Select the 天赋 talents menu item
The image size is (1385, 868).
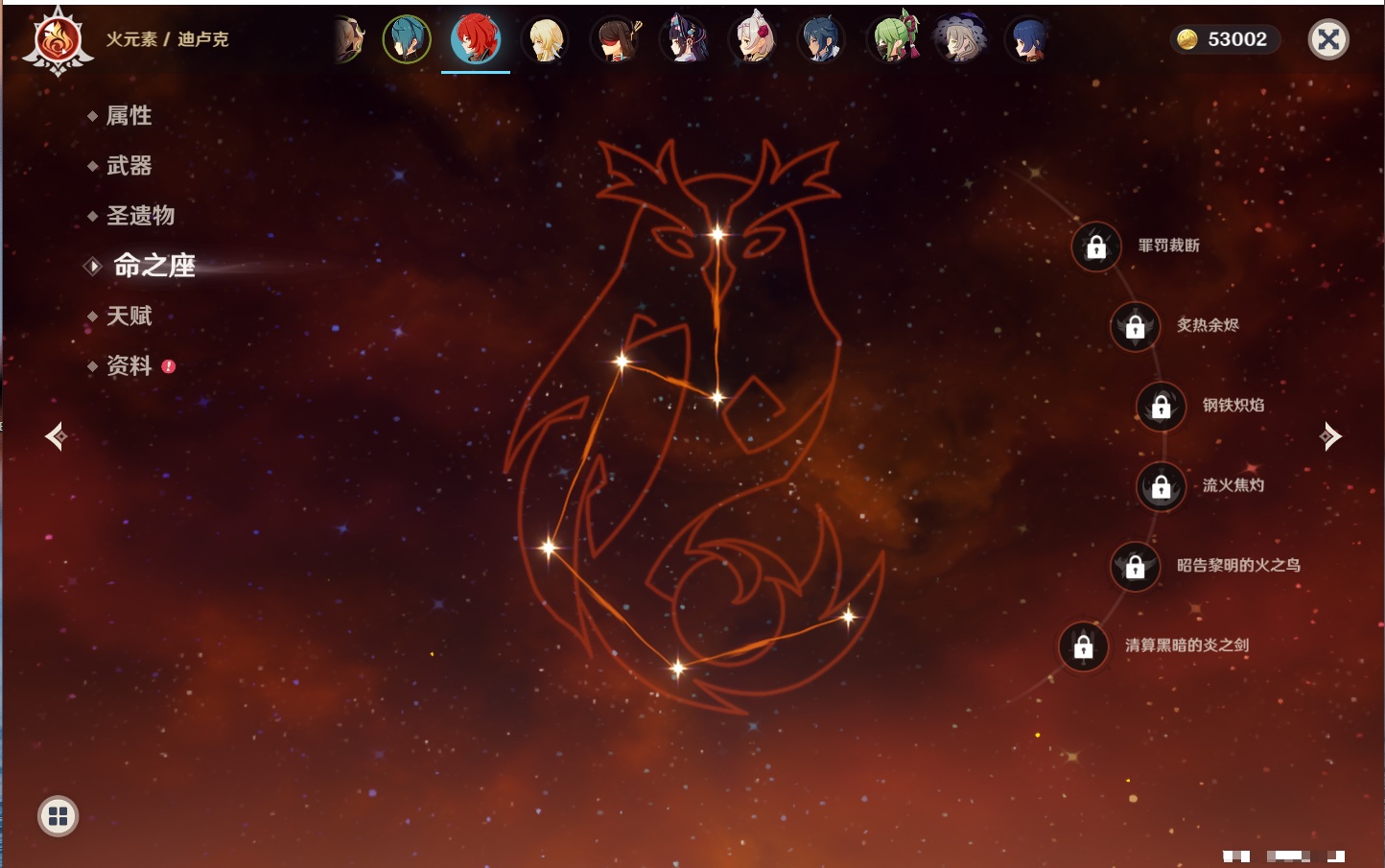(x=129, y=316)
